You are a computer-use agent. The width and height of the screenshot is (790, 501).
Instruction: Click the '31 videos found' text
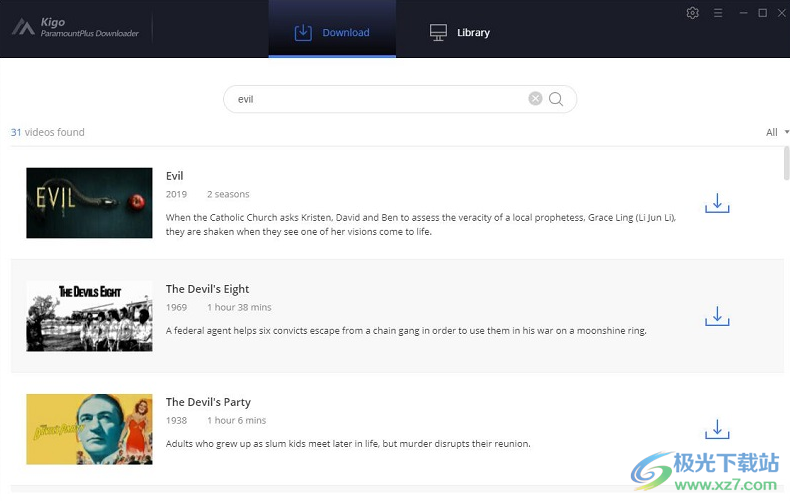47,132
